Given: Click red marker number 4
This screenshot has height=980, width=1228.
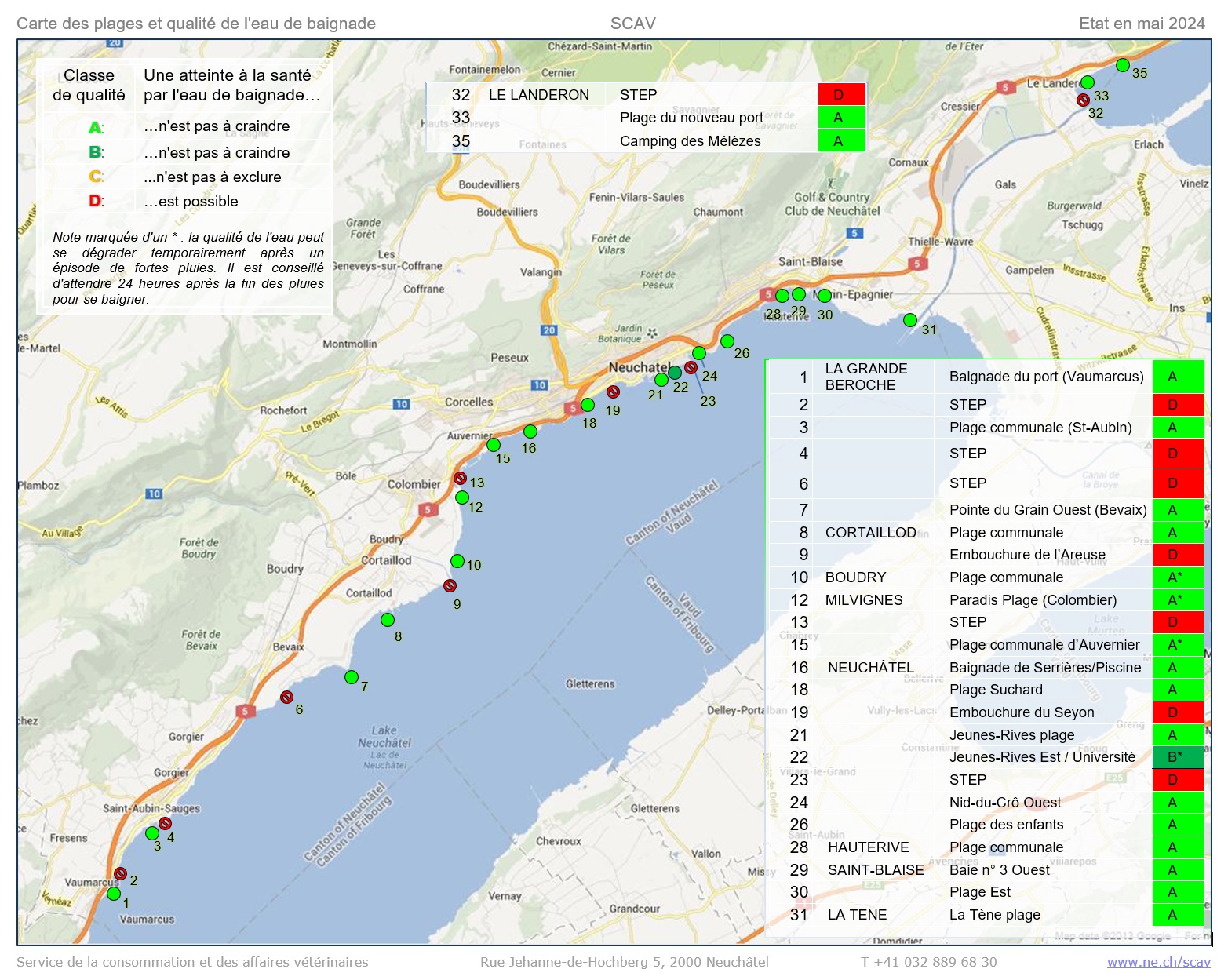Looking at the screenshot, I should point(165,823).
